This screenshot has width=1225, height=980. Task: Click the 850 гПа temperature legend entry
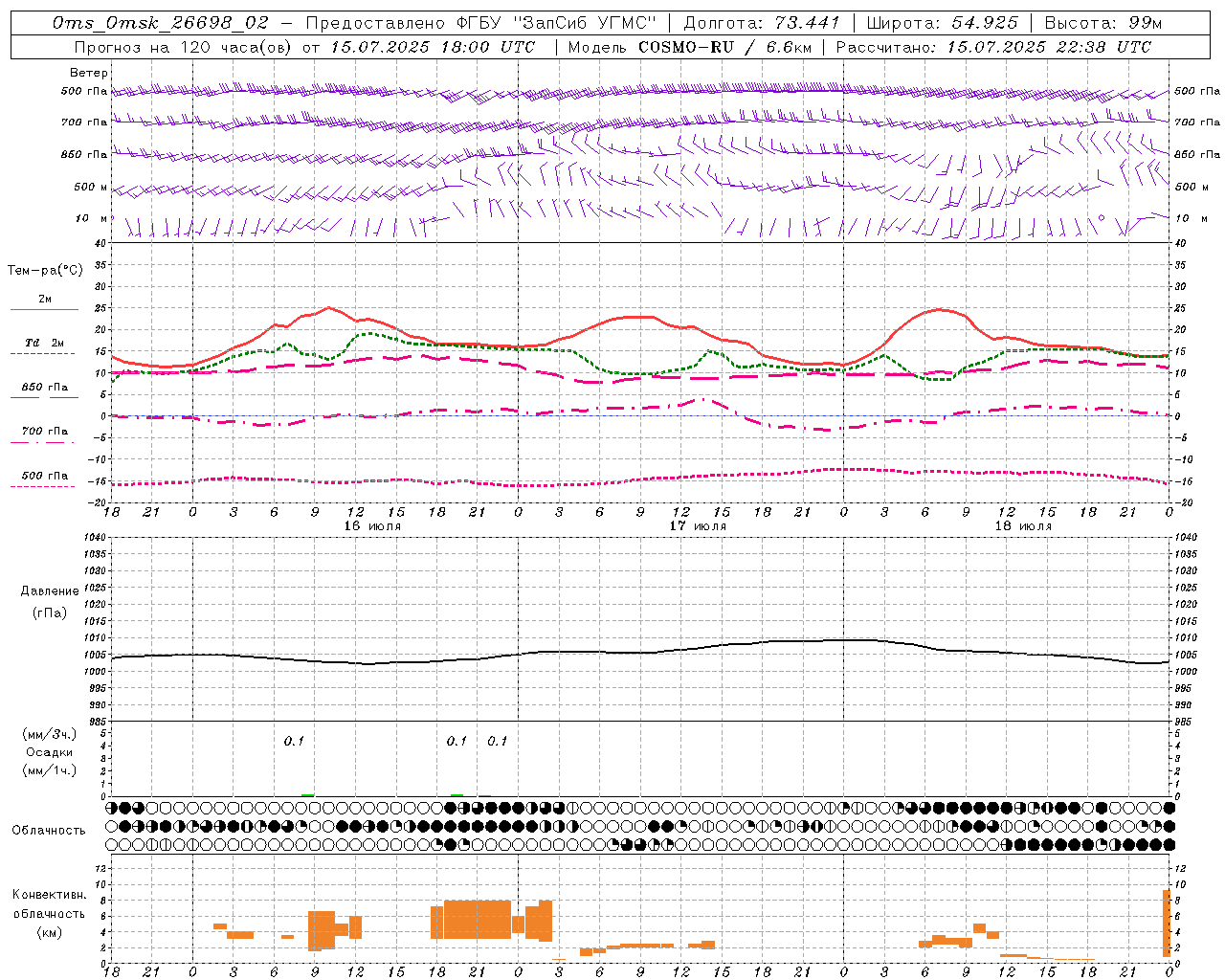44,388
